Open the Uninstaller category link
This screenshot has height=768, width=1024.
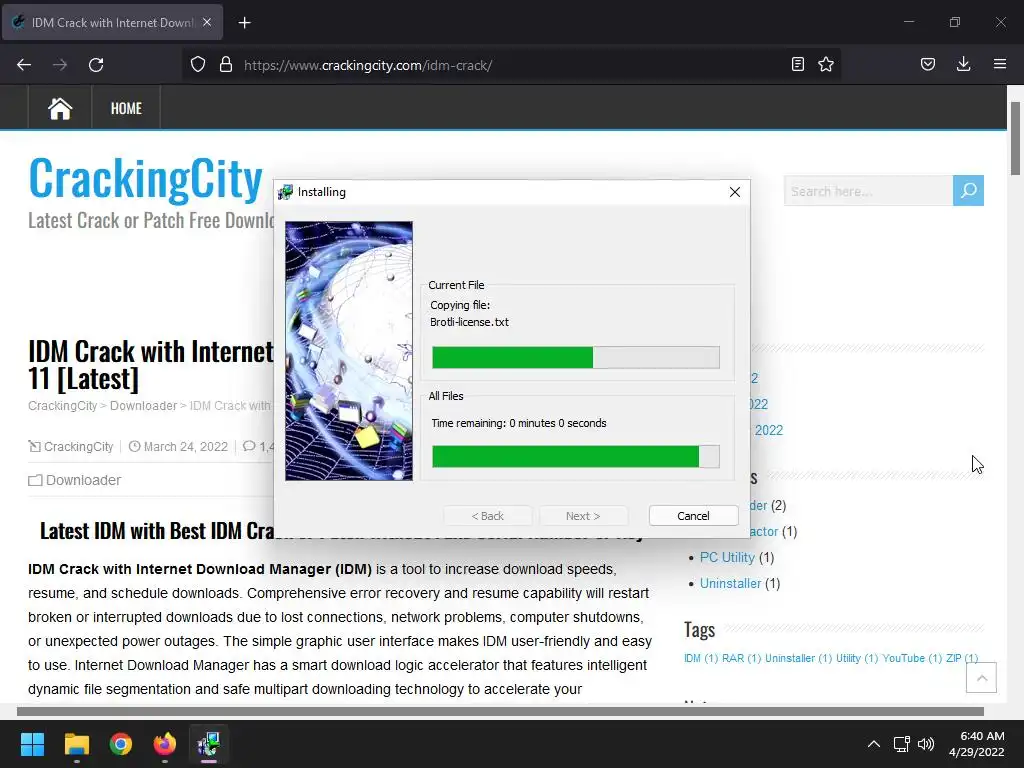point(730,583)
